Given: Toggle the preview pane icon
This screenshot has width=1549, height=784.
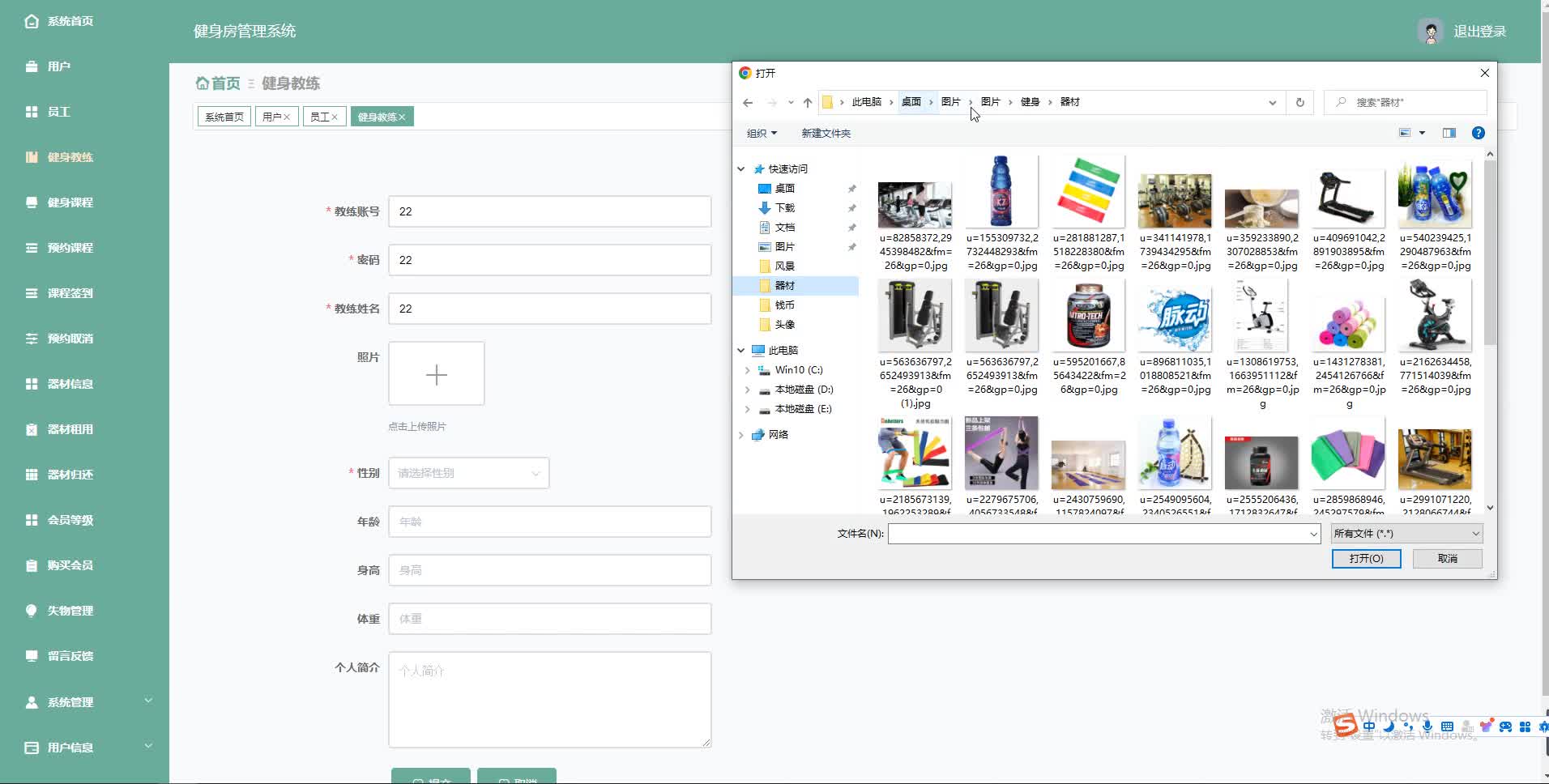Looking at the screenshot, I should point(1449,133).
